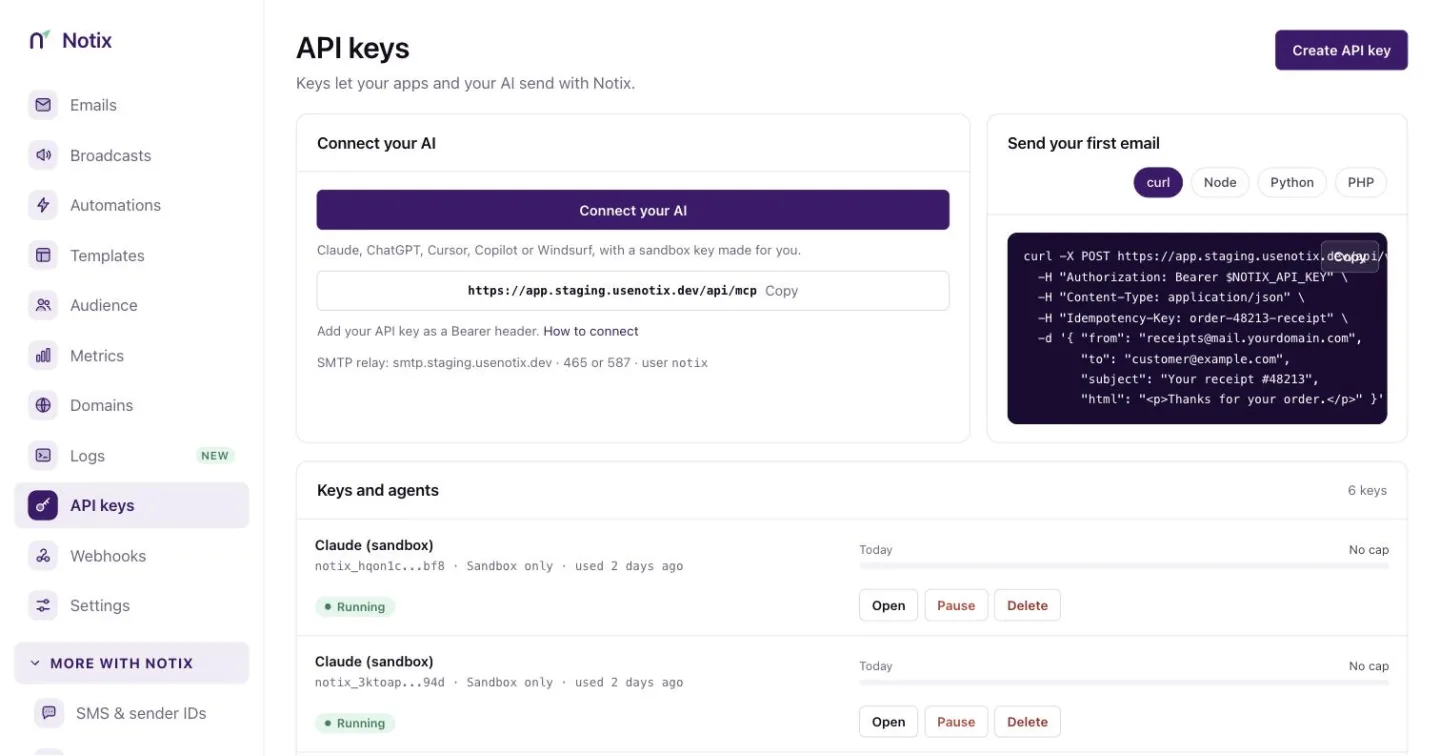The width and height of the screenshot is (1440, 756).
Task: Switch to the Python code example
Action: pyautogui.click(x=1292, y=182)
